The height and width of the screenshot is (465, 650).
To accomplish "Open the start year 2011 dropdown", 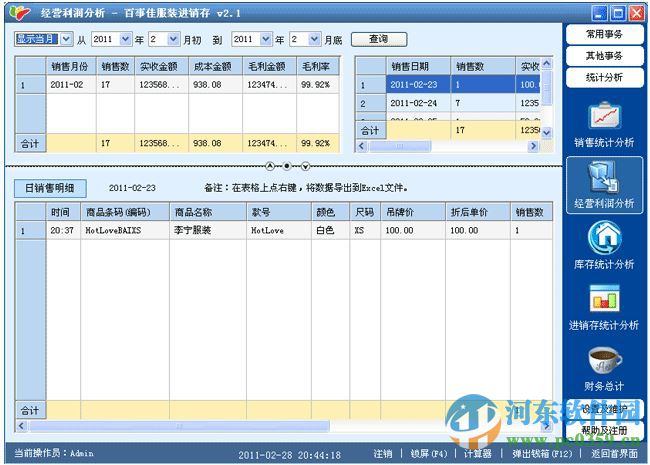I will [126, 39].
